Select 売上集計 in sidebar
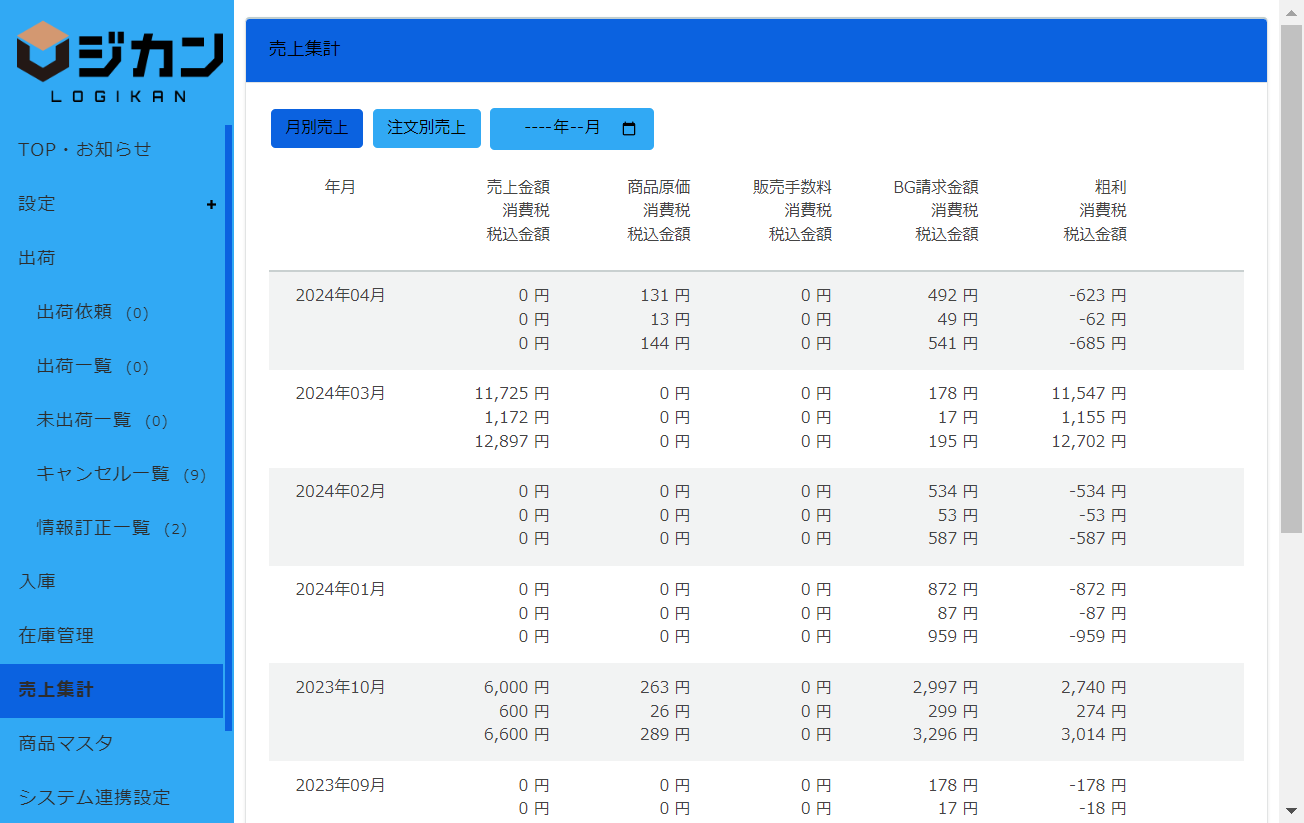The width and height of the screenshot is (1304, 823). (x=56, y=690)
